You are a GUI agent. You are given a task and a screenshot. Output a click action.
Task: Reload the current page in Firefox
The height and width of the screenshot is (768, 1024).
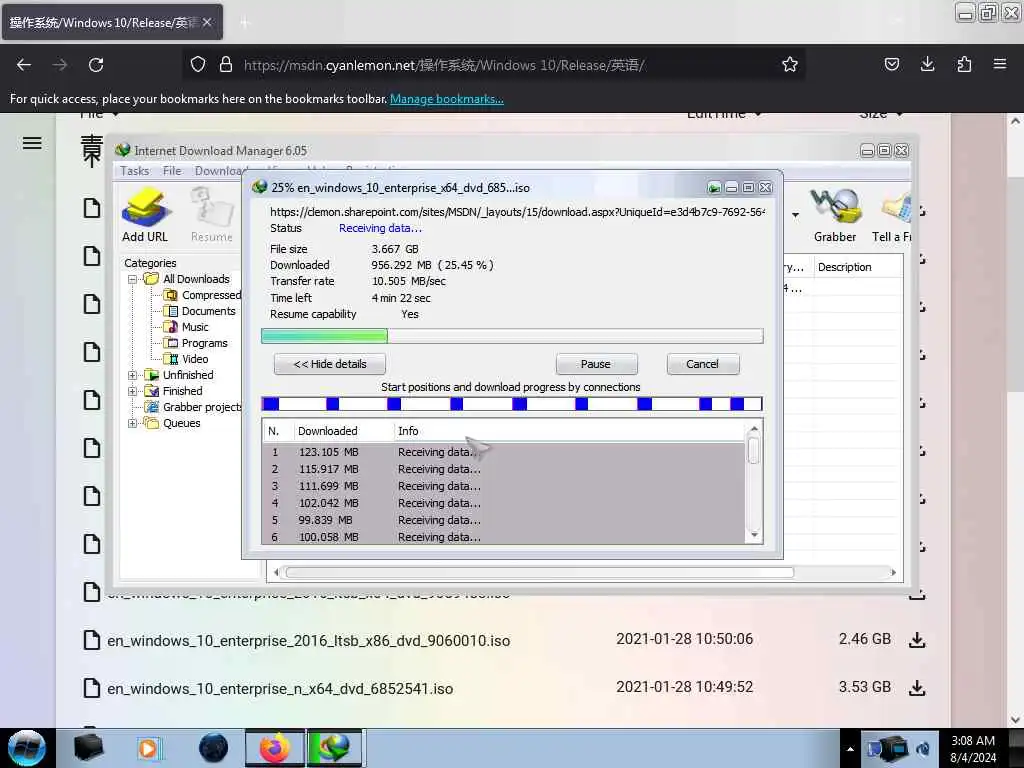pos(96,65)
